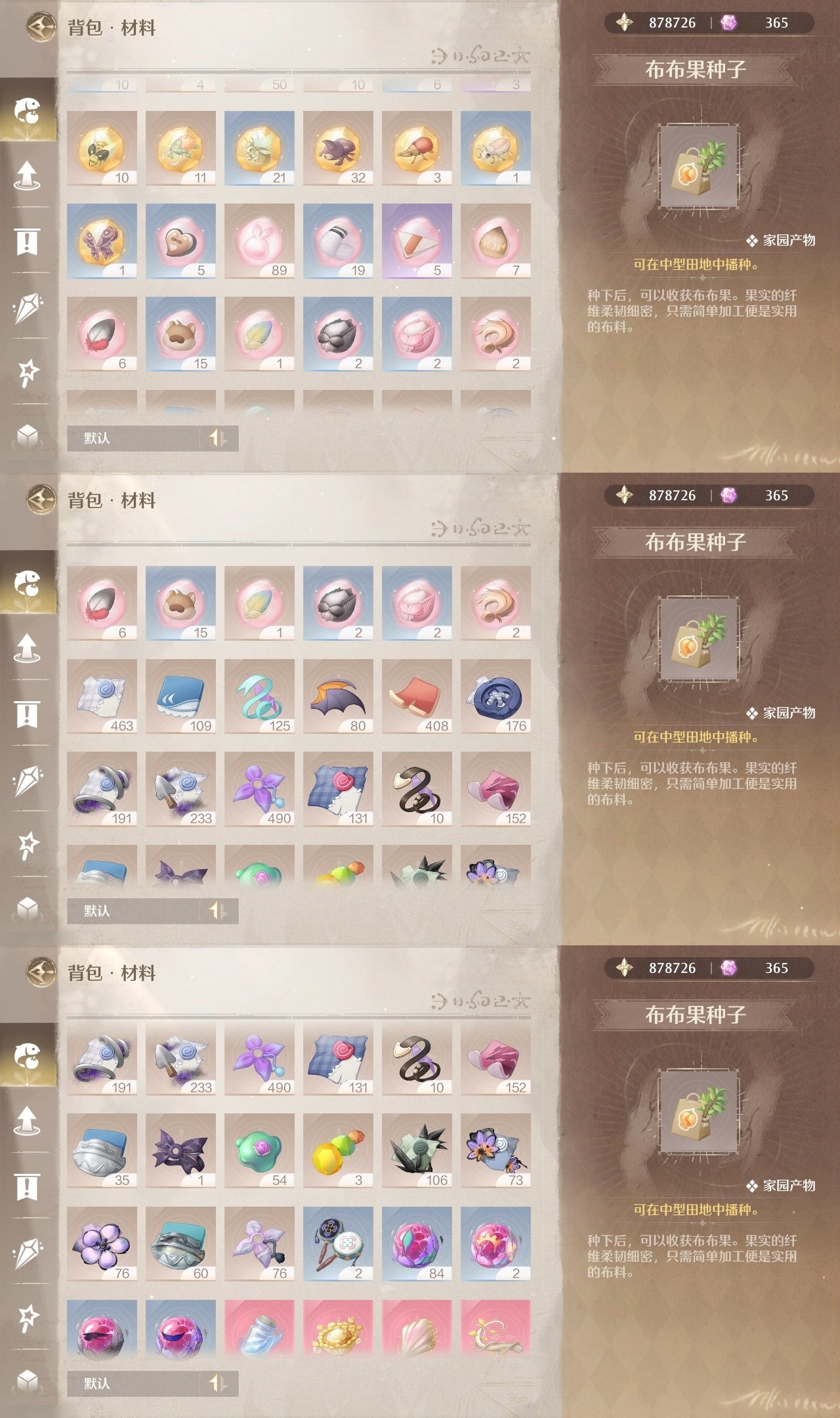
Task: Select the blue denim fabric with count 109
Action: click(180, 697)
